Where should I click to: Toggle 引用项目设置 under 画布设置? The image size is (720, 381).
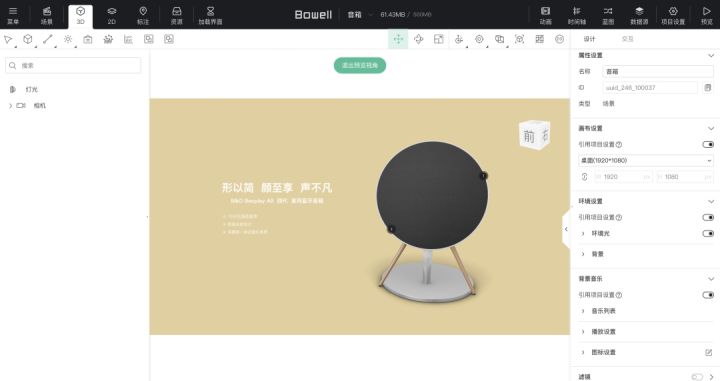(708, 145)
